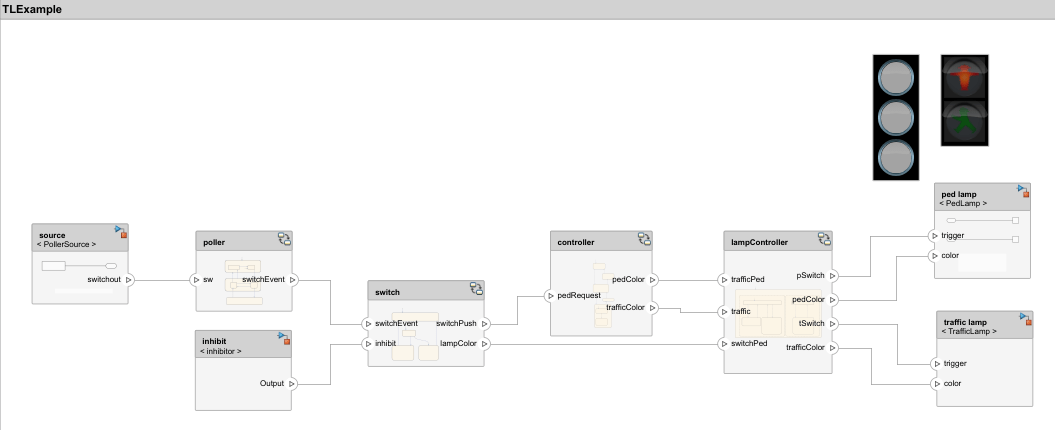Viewport: 1055px width, 430px height.
Task: Click the switchPush output port on switch
Action: coord(484,324)
